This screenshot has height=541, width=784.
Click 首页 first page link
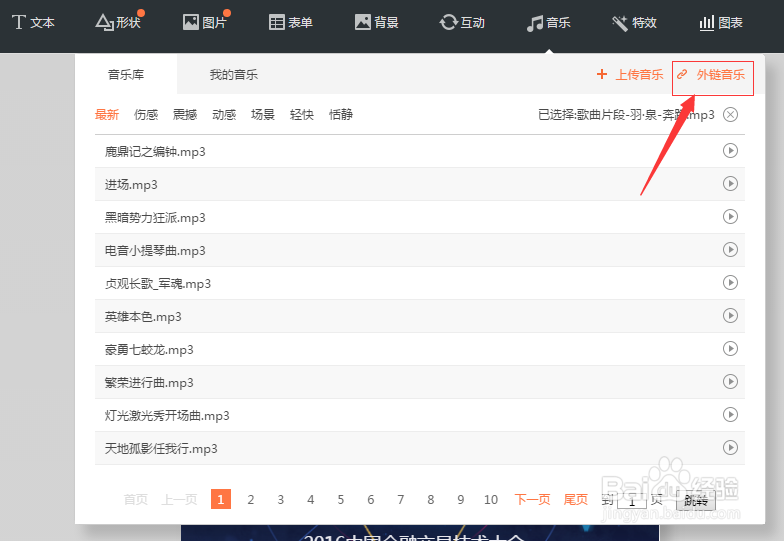[136, 499]
